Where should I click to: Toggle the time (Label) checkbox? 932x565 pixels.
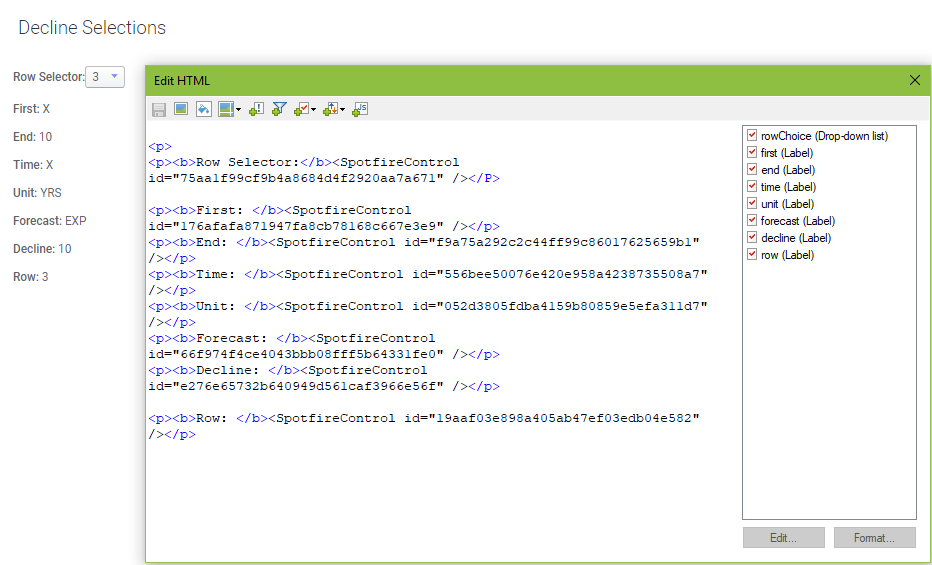point(752,186)
